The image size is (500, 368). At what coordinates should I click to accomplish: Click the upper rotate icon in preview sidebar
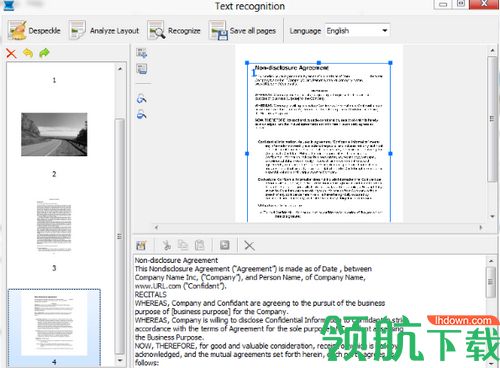click(x=142, y=99)
